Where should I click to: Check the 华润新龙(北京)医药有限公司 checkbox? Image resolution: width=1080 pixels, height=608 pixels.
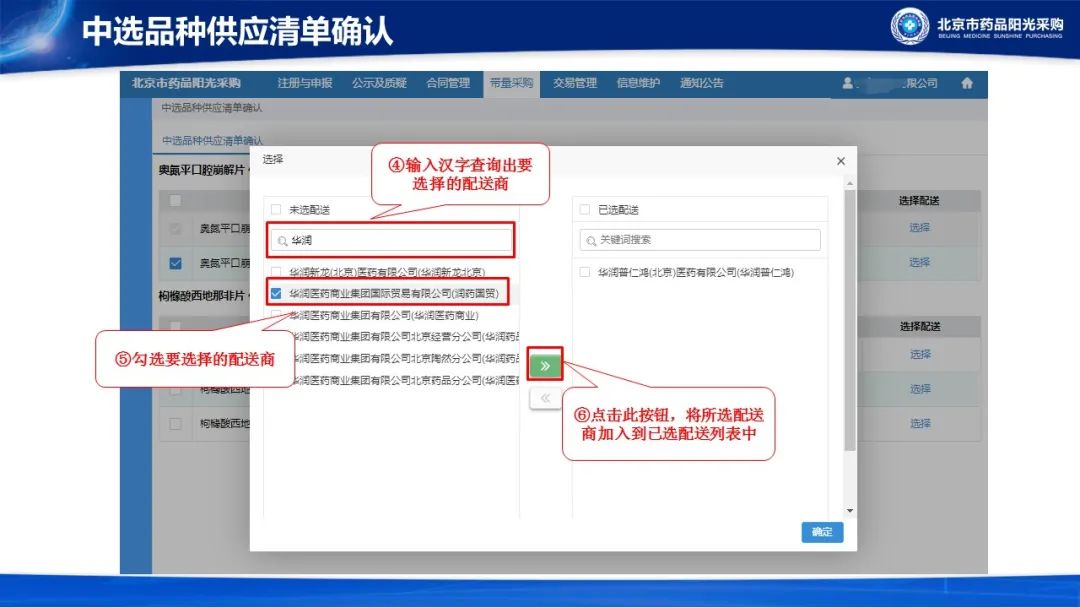tap(276, 272)
